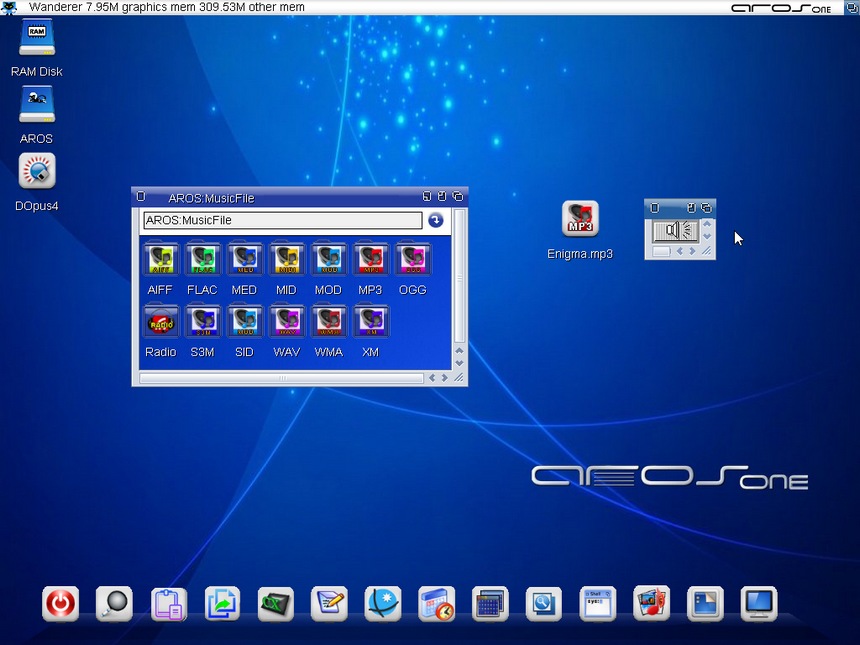
Task: Click the speaker button in small window
Action: click(x=674, y=231)
